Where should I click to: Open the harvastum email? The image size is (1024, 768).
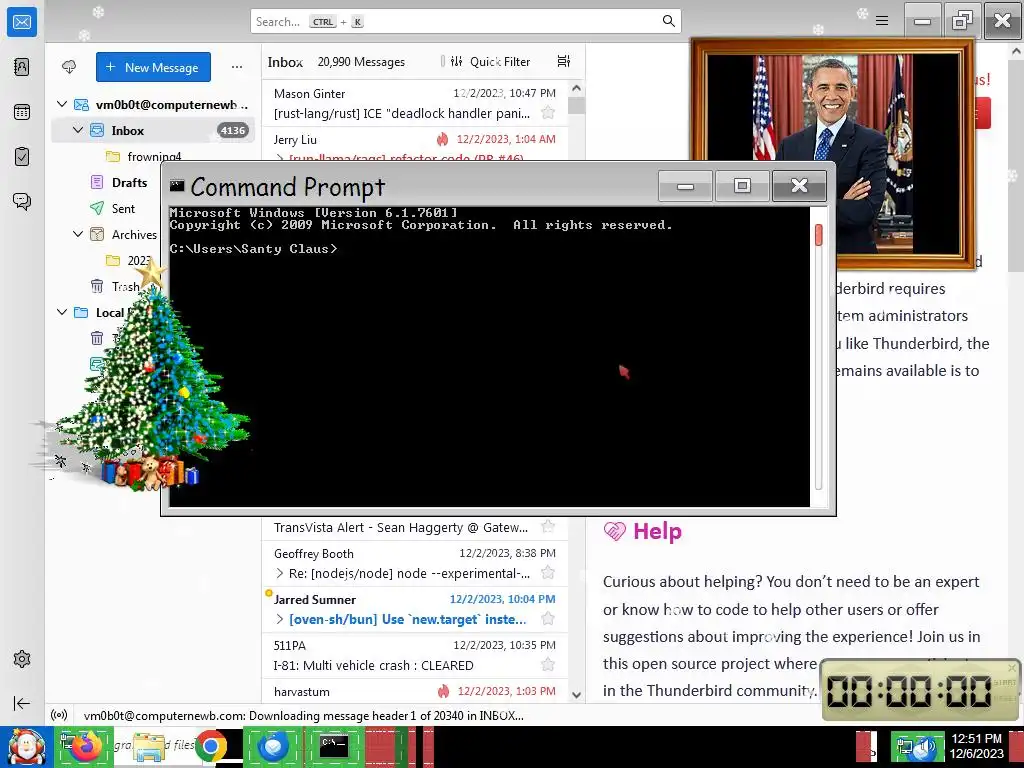tap(415, 691)
